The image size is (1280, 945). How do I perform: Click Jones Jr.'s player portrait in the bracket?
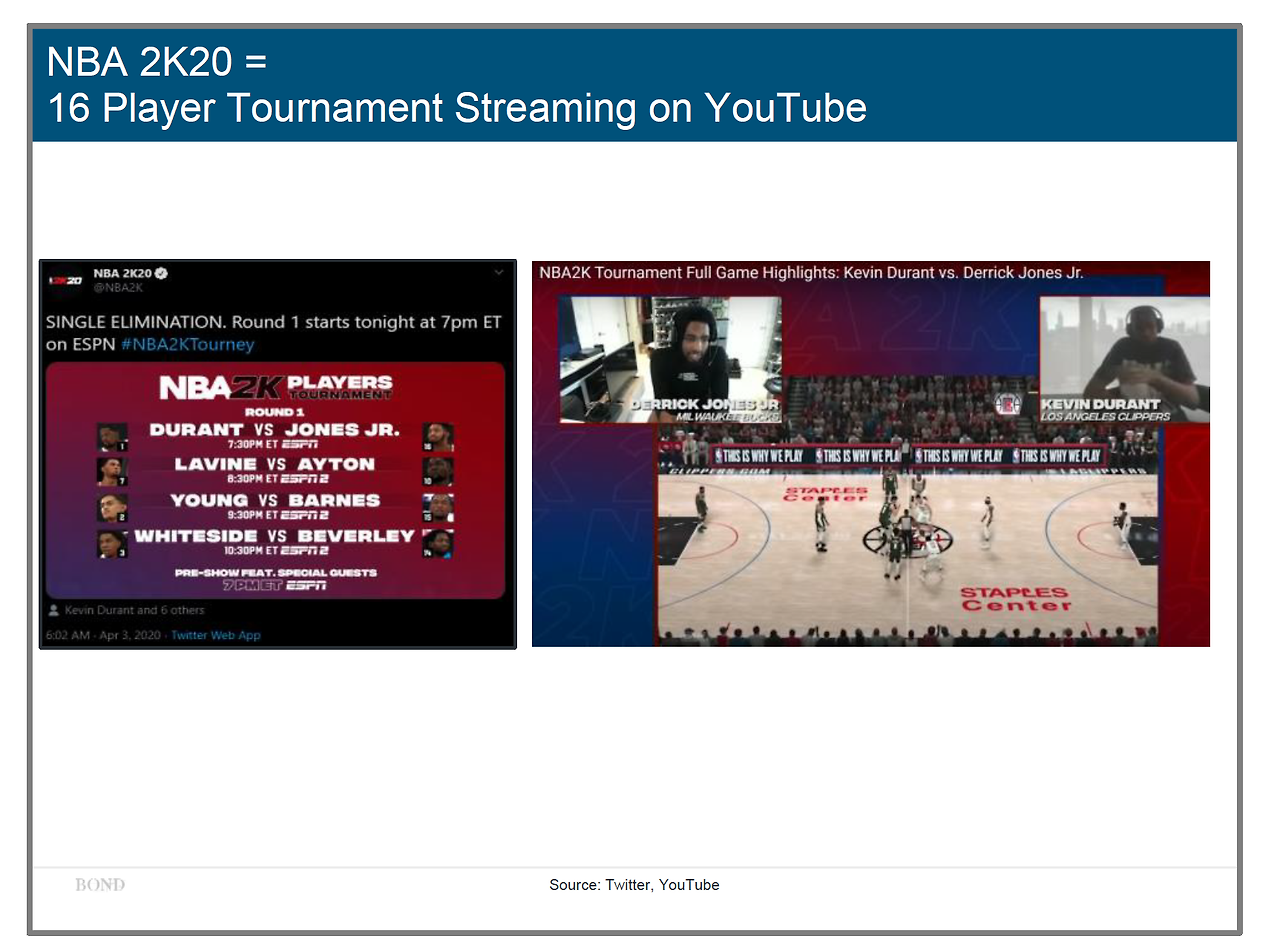click(x=437, y=437)
